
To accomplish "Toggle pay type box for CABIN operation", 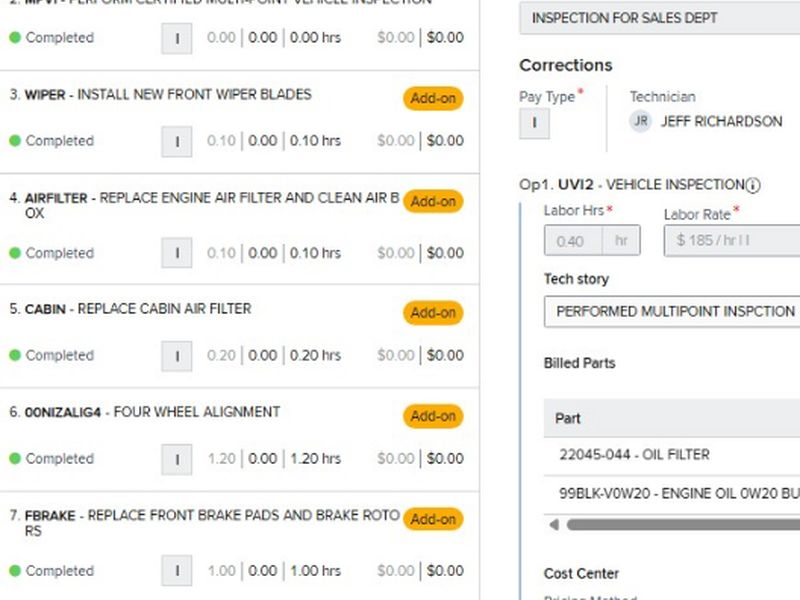I will 177,355.
